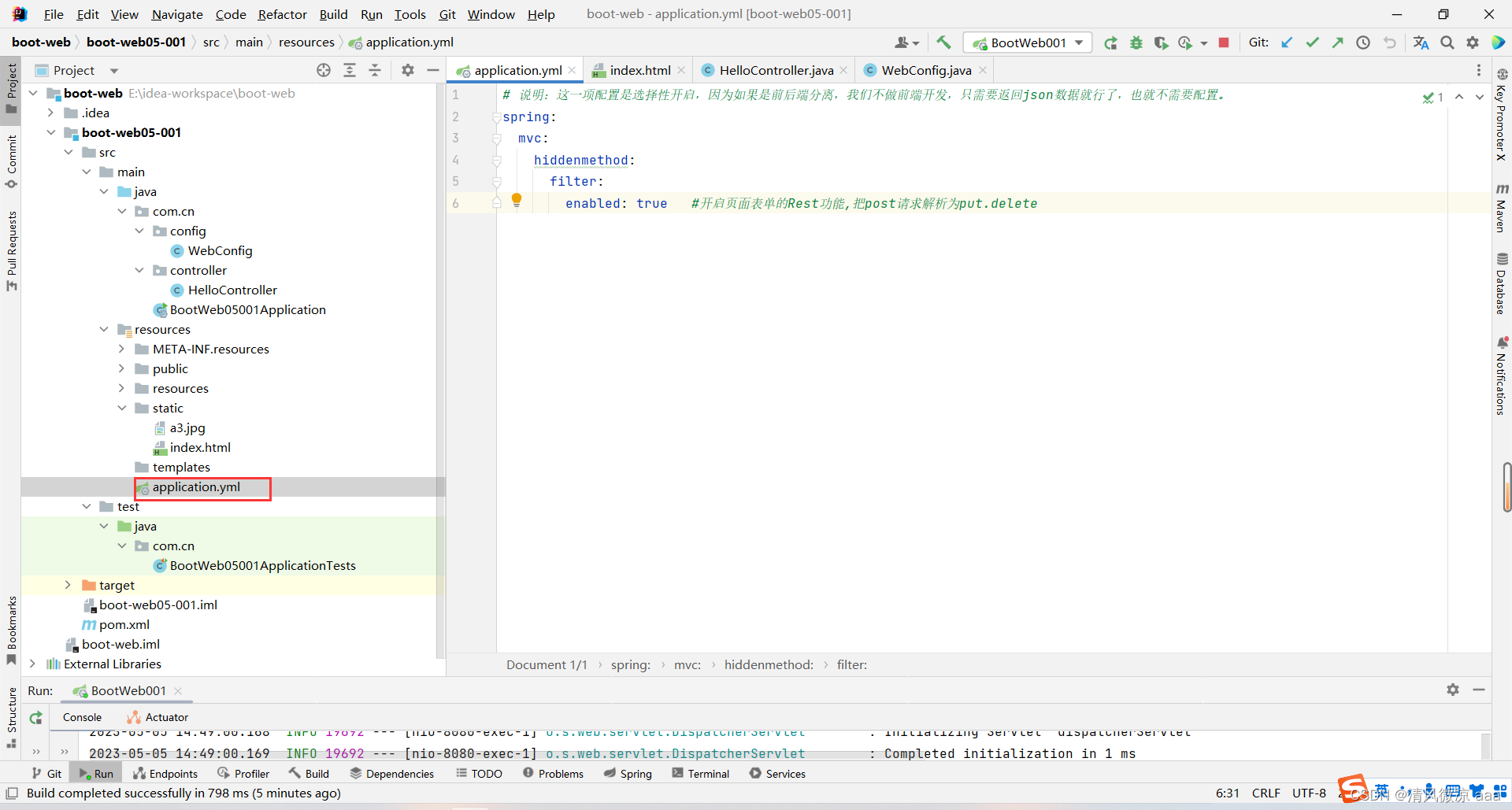This screenshot has height=810, width=1512.
Task: Select HelloController class in tree
Action: point(232,290)
